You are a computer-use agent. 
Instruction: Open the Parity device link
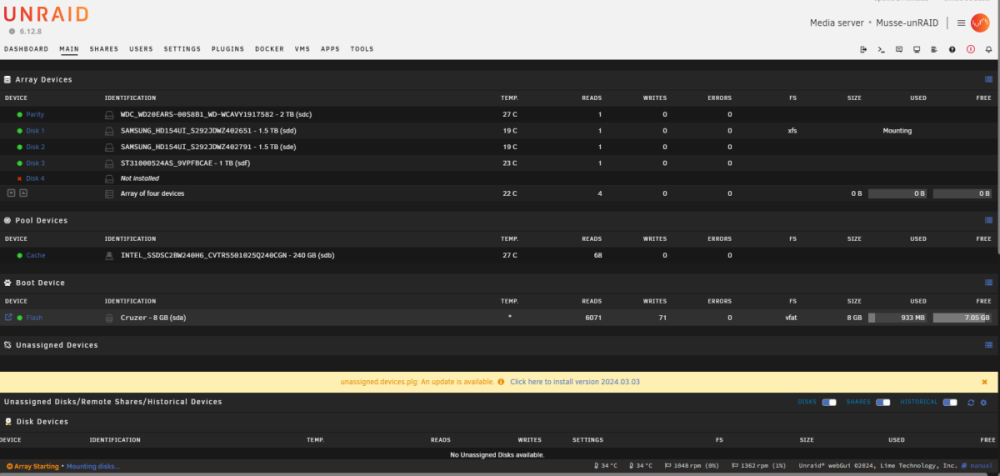(x=35, y=115)
